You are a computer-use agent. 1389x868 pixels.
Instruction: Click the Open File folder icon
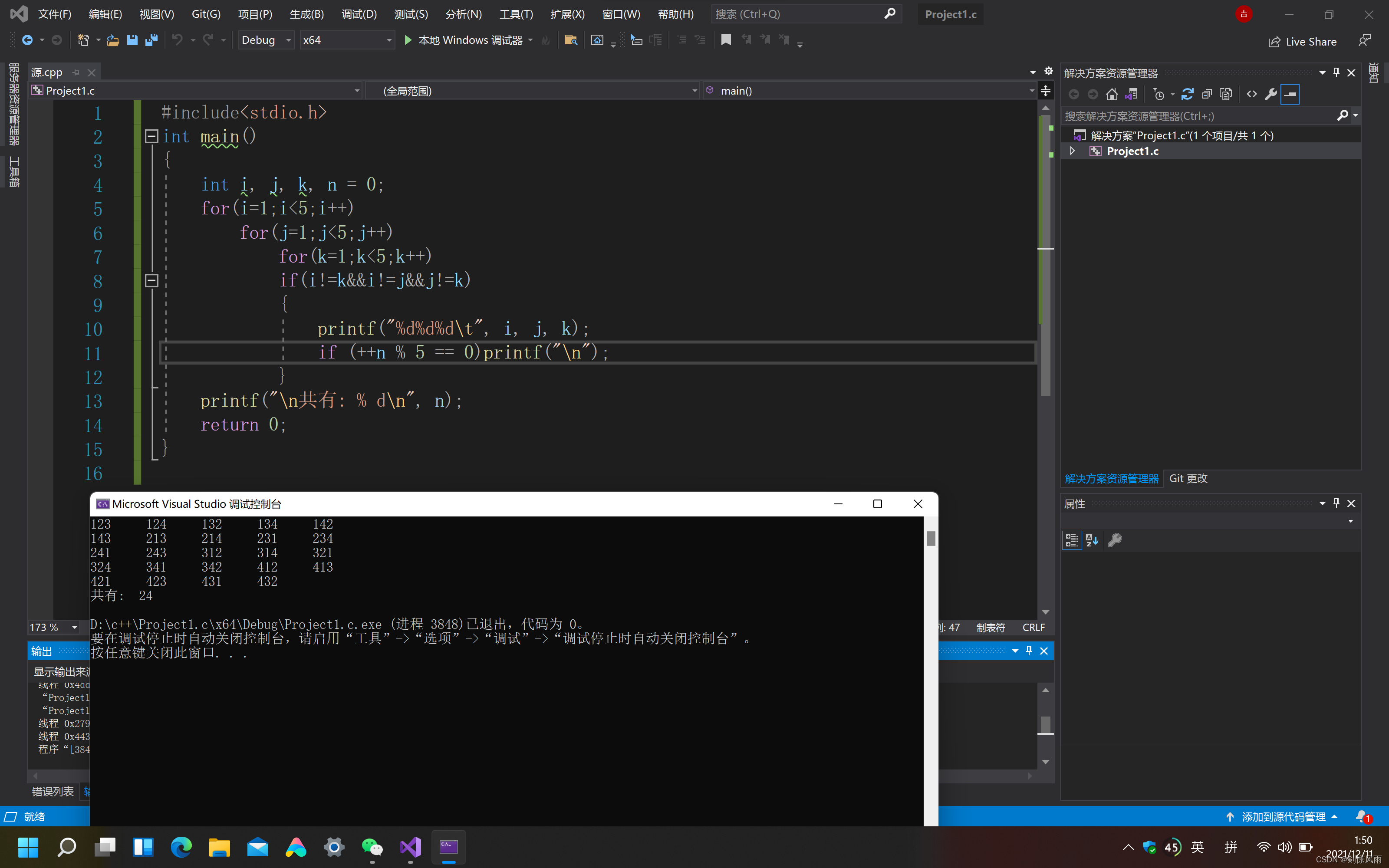pyautogui.click(x=113, y=40)
